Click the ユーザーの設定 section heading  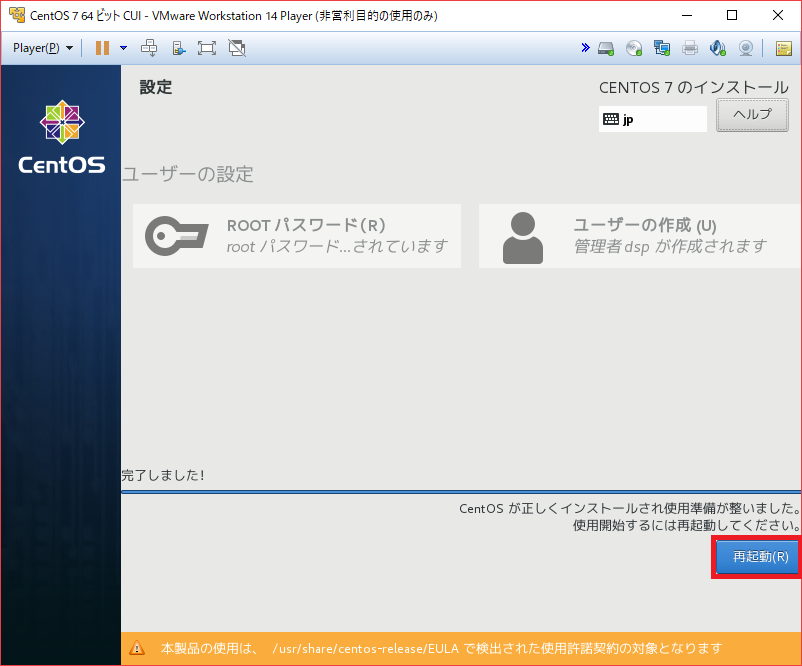click(x=187, y=174)
